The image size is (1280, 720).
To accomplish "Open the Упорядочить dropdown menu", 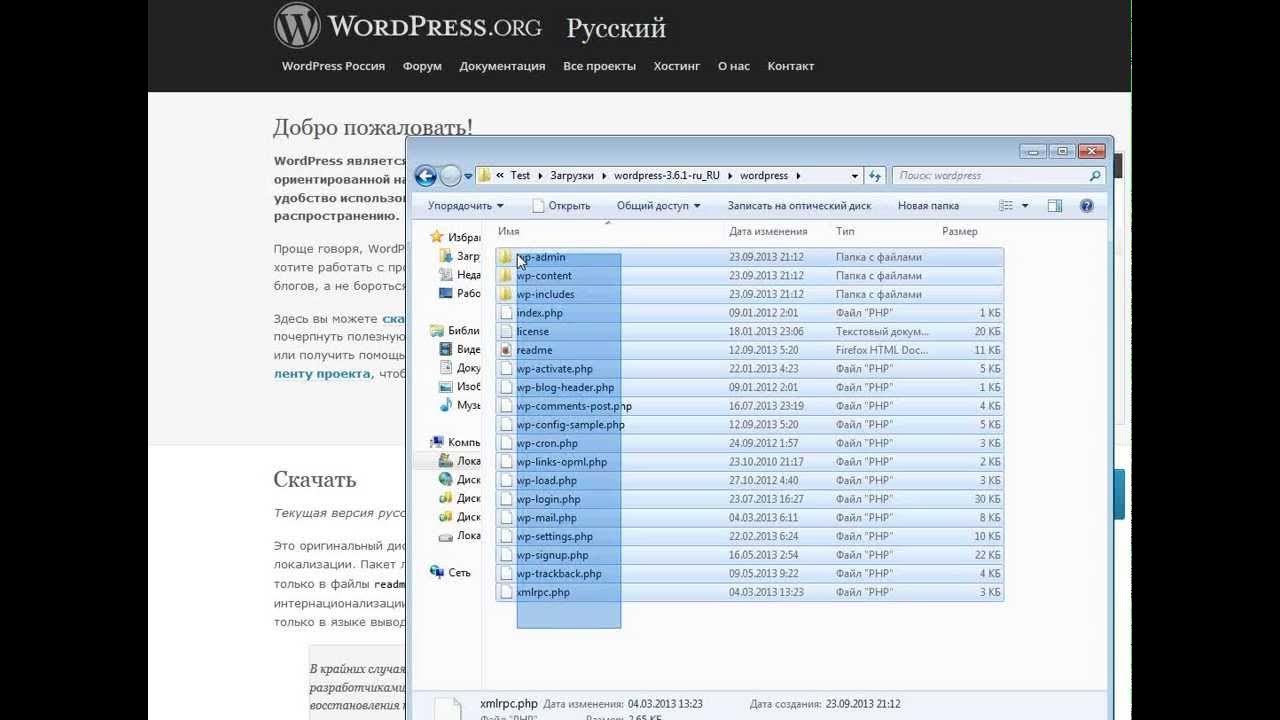I will [x=466, y=206].
